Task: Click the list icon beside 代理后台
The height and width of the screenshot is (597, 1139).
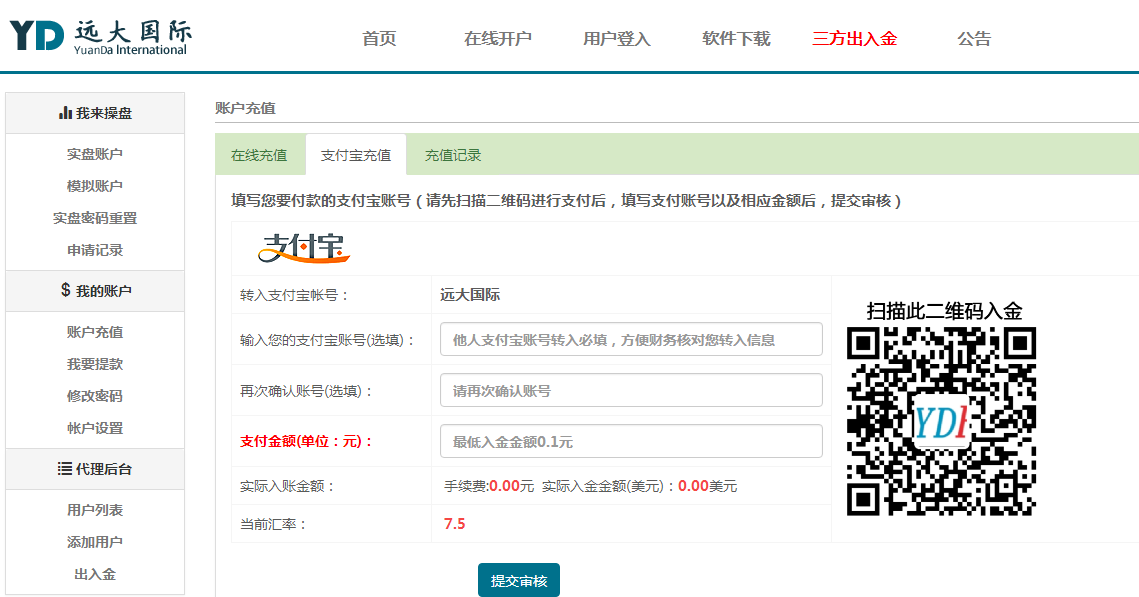Action: tap(65, 468)
